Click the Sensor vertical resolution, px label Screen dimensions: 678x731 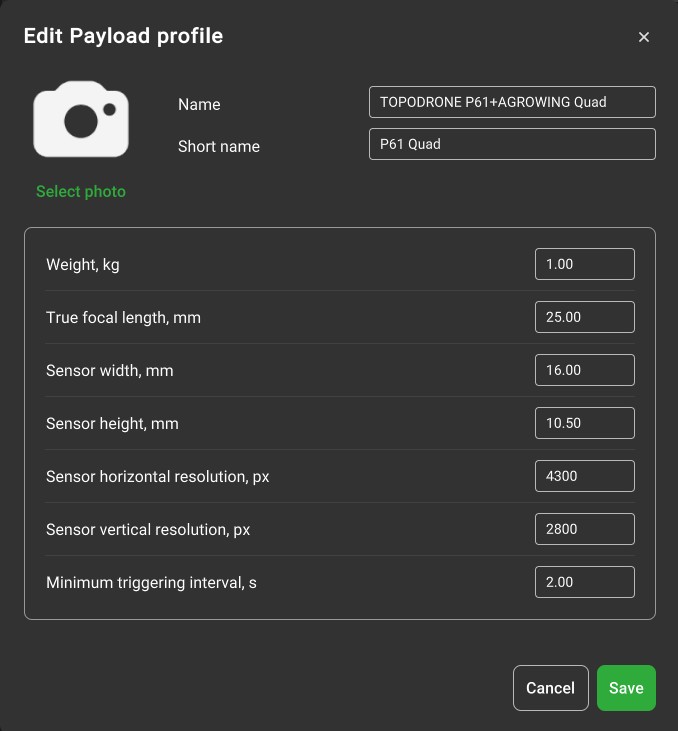pyautogui.click(x=148, y=530)
